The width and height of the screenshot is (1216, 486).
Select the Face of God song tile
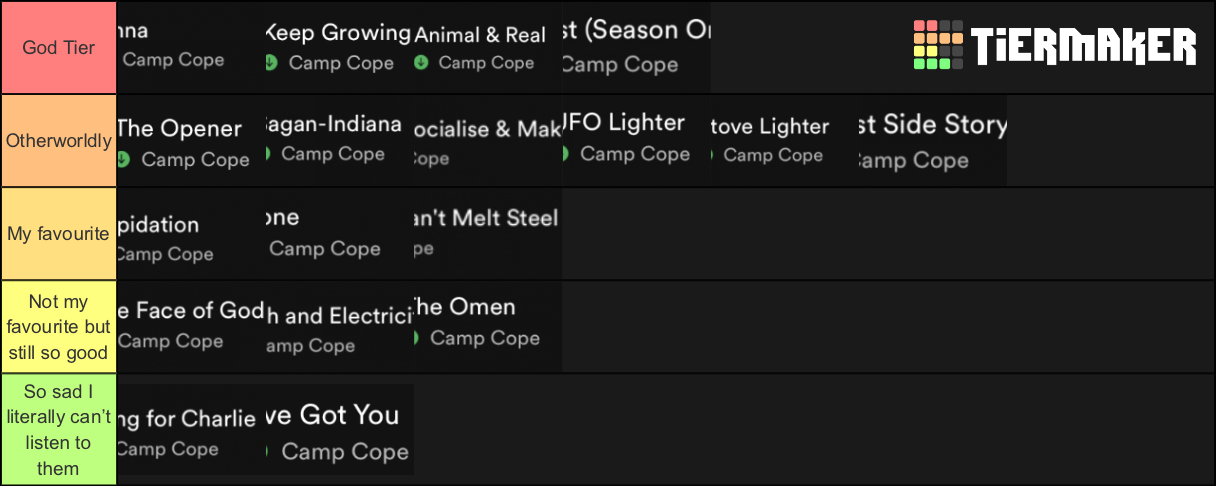tap(191, 327)
